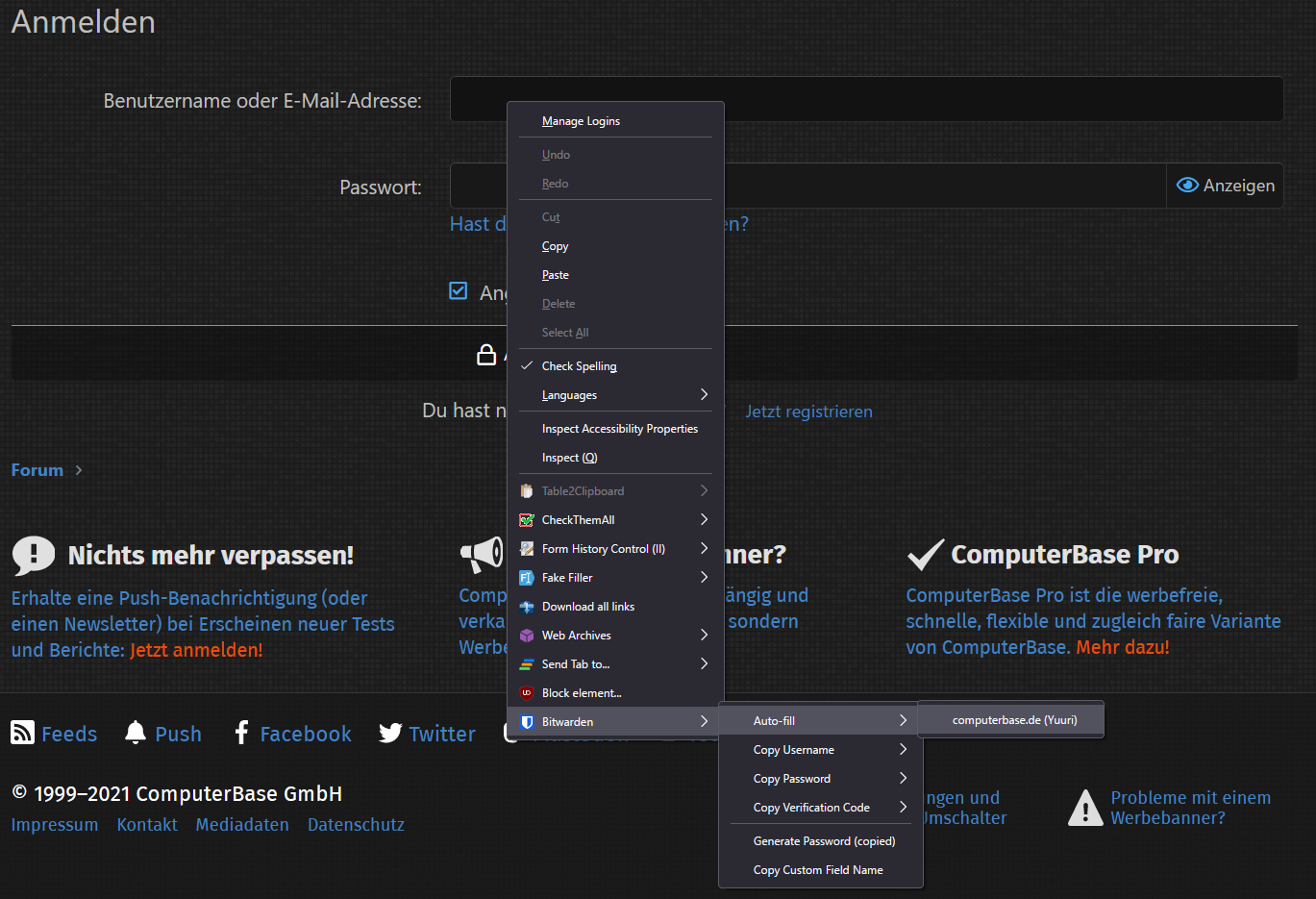Expand the Languages submenu arrow
1316x899 pixels.
pyautogui.click(x=705, y=395)
